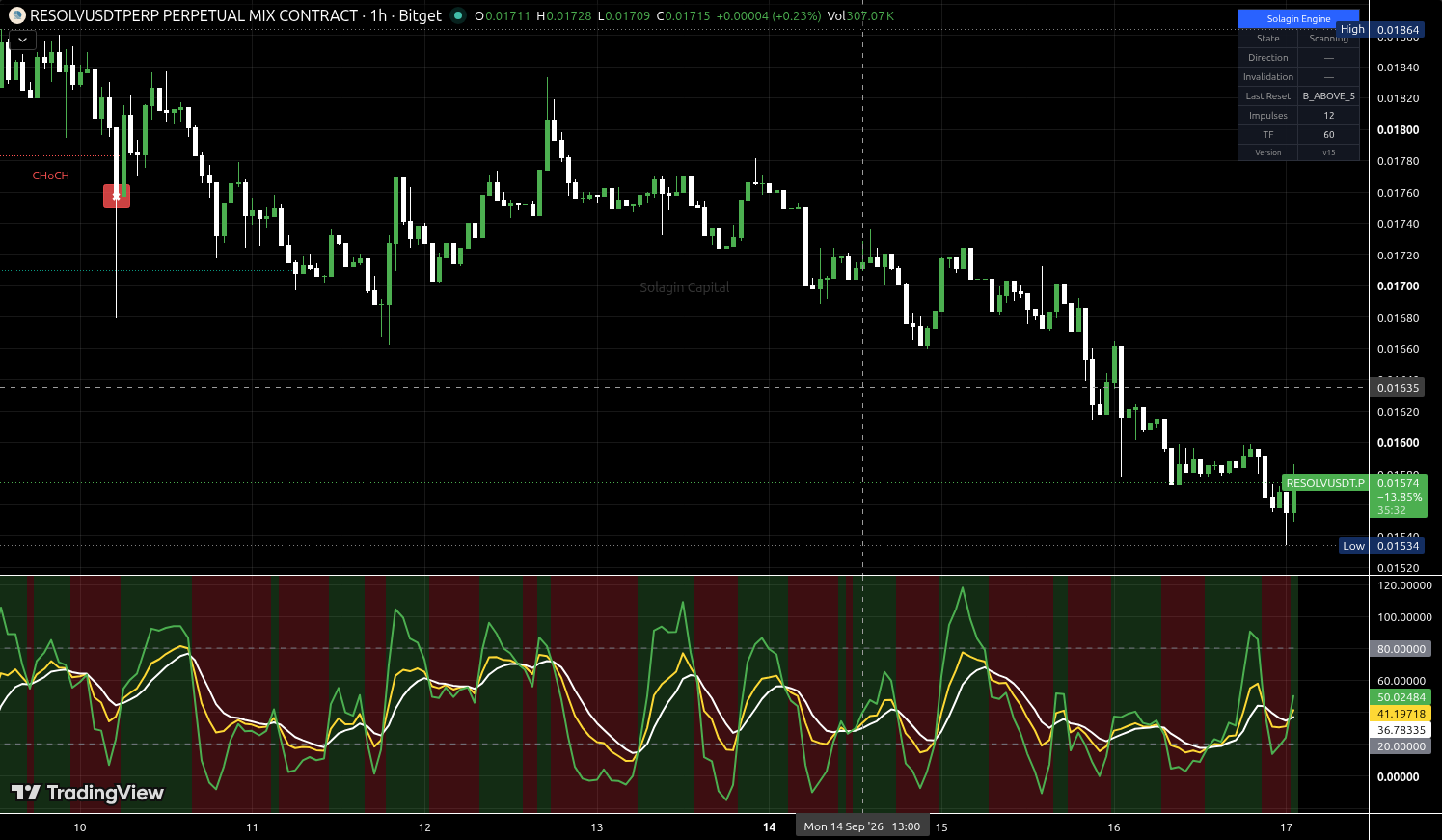Click the State cell in the Solagin Engine table
This screenshot has height=840, width=1442.
(x=1268, y=39)
